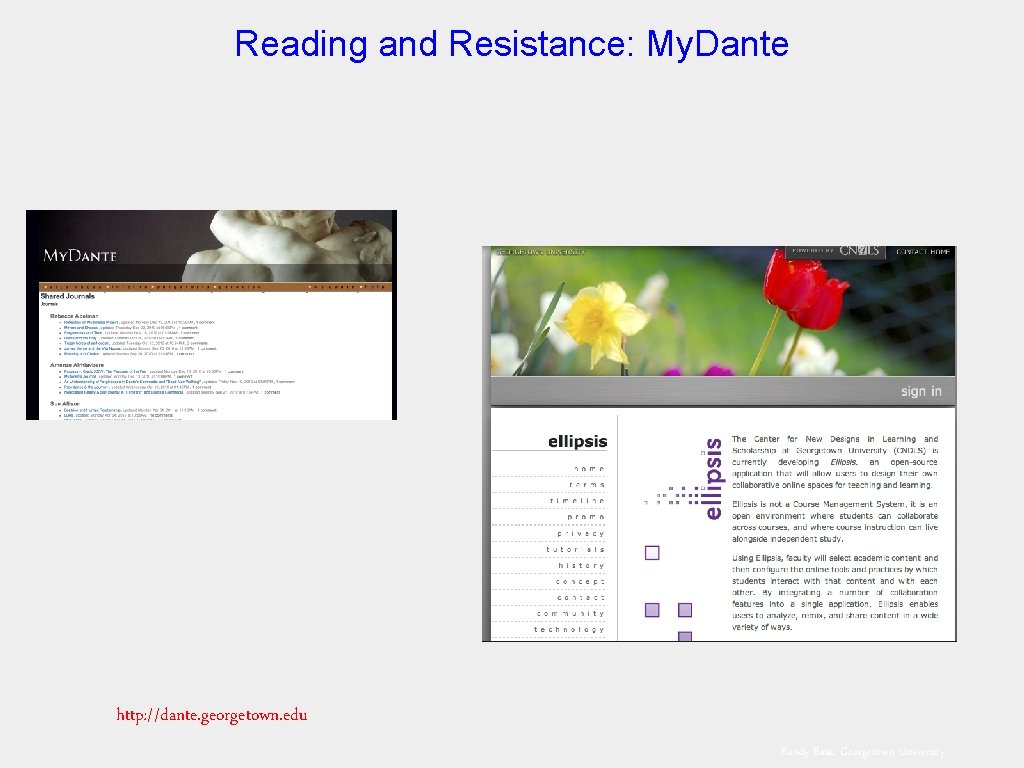
Task: Click the sign in button
Action: pyautogui.click(x=920, y=391)
